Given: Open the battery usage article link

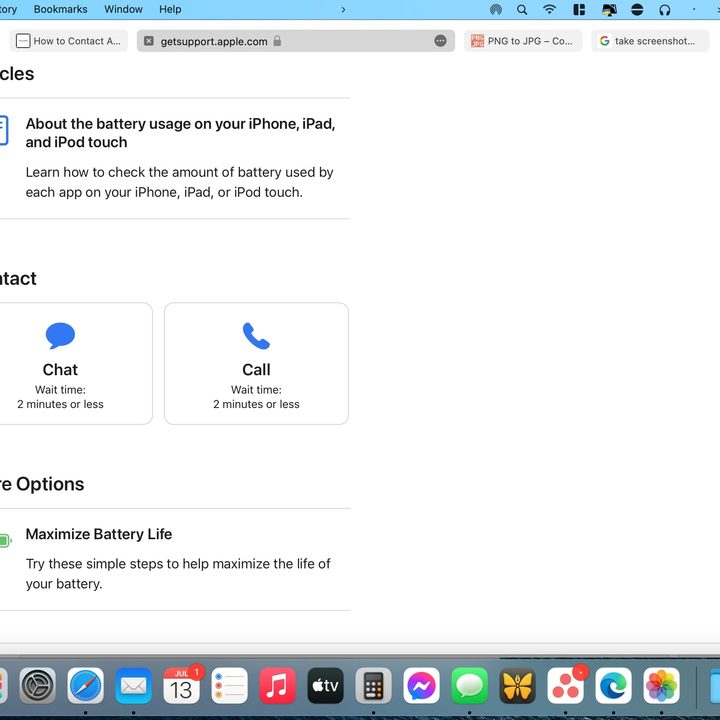Looking at the screenshot, I should [x=180, y=133].
